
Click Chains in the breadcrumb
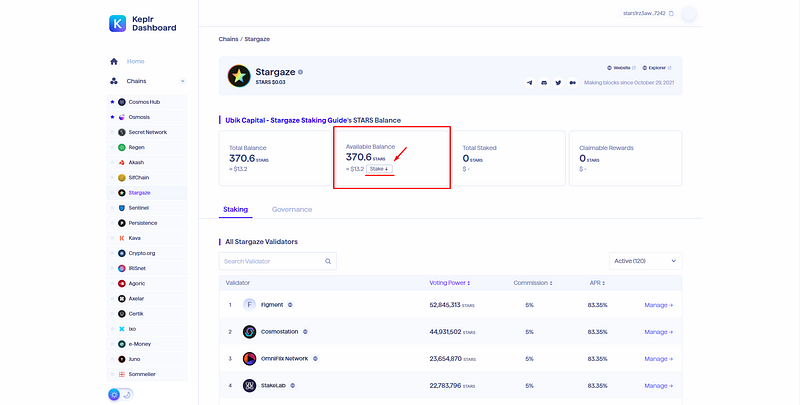(x=229, y=39)
